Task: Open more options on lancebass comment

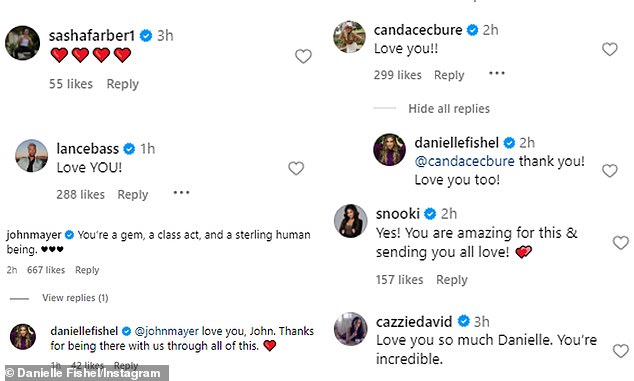Action: coord(181,193)
